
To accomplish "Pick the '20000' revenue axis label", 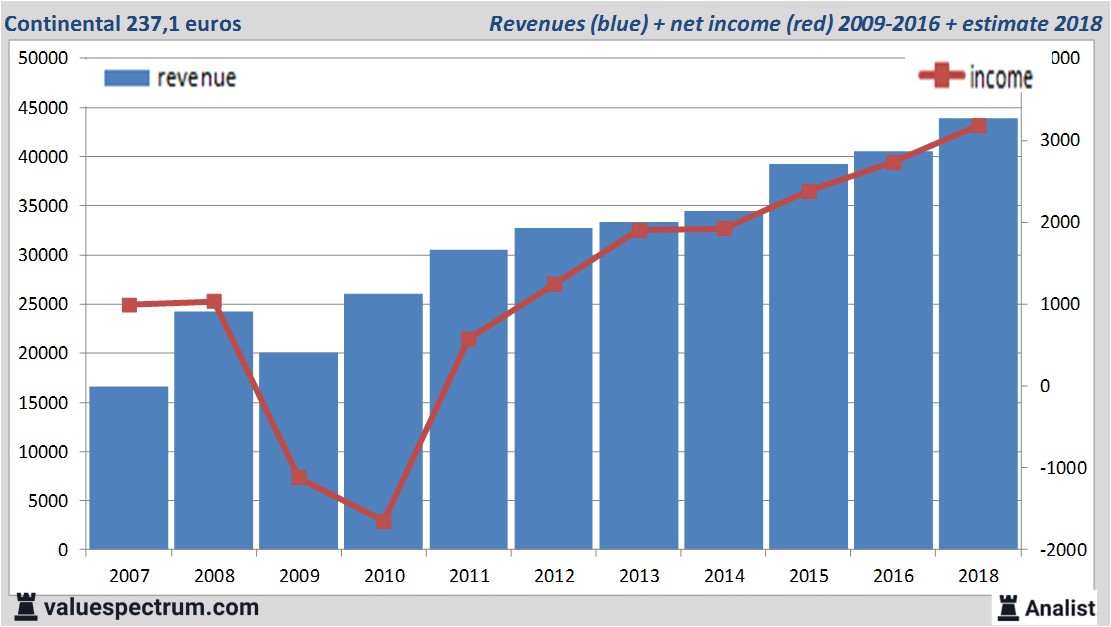I will point(43,353).
